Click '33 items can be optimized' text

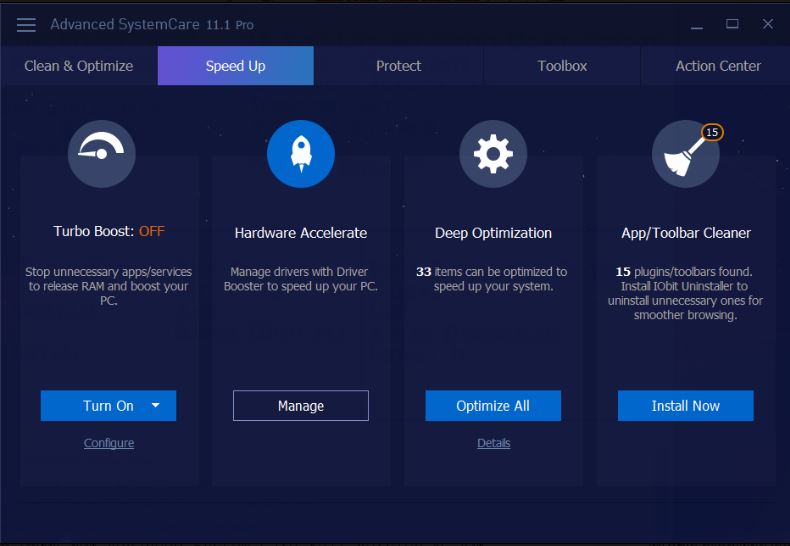coord(492,279)
